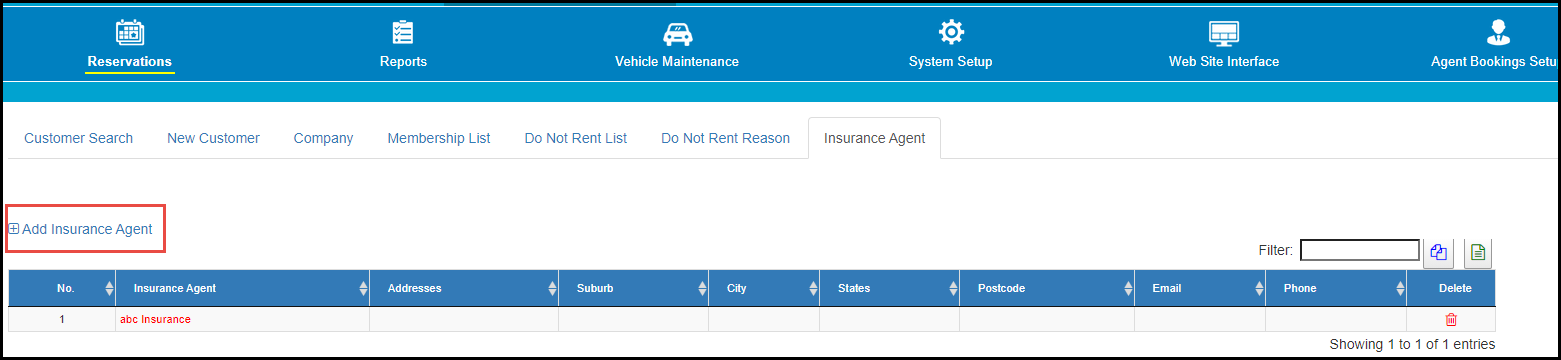
Task: Open Agent Bookings Setup person icon
Action: click(1498, 32)
